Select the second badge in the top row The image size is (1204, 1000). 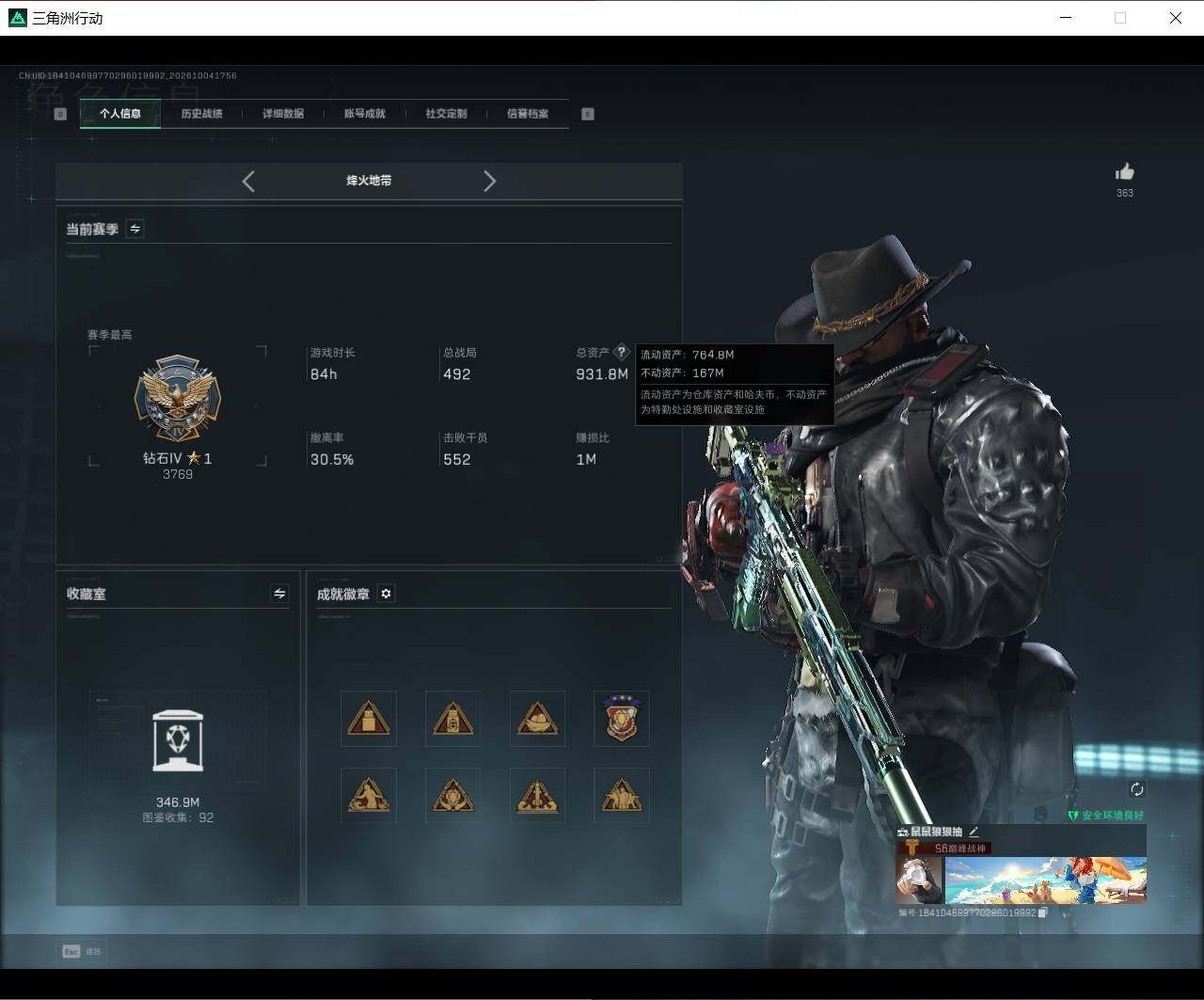(x=452, y=719)
